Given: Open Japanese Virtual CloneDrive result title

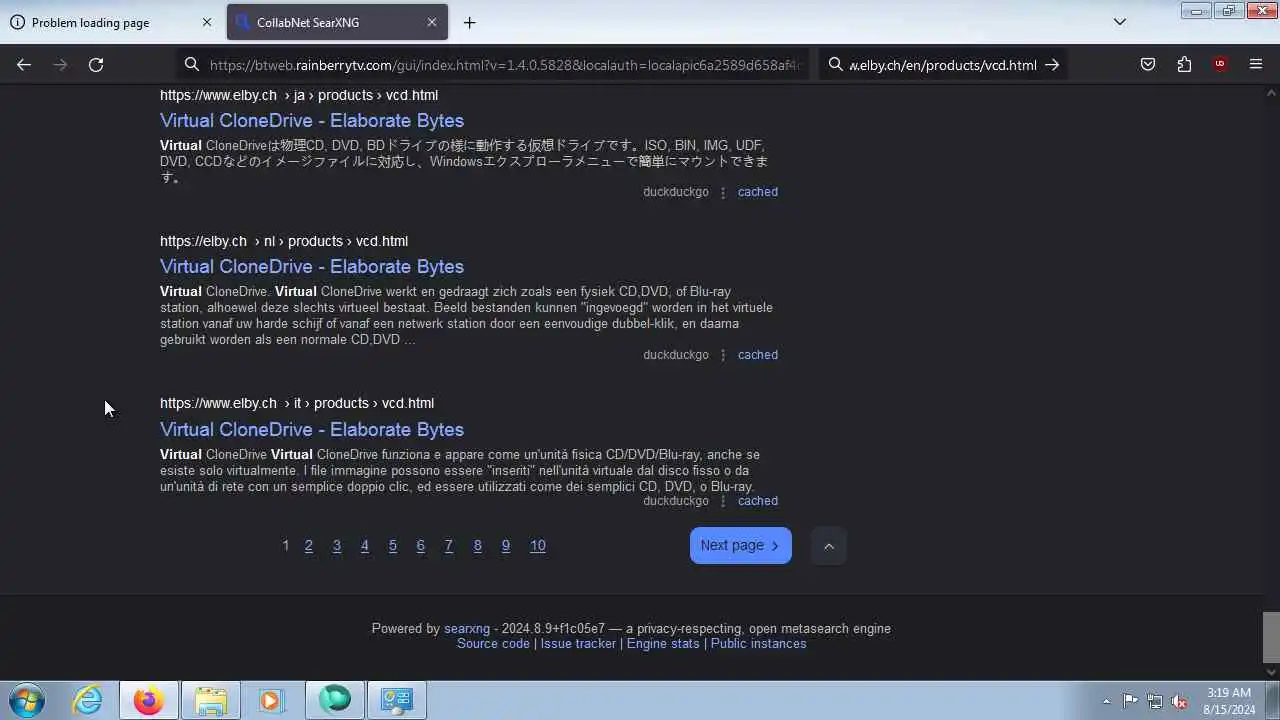Looking at the screenshot, I should click(312, 120).
